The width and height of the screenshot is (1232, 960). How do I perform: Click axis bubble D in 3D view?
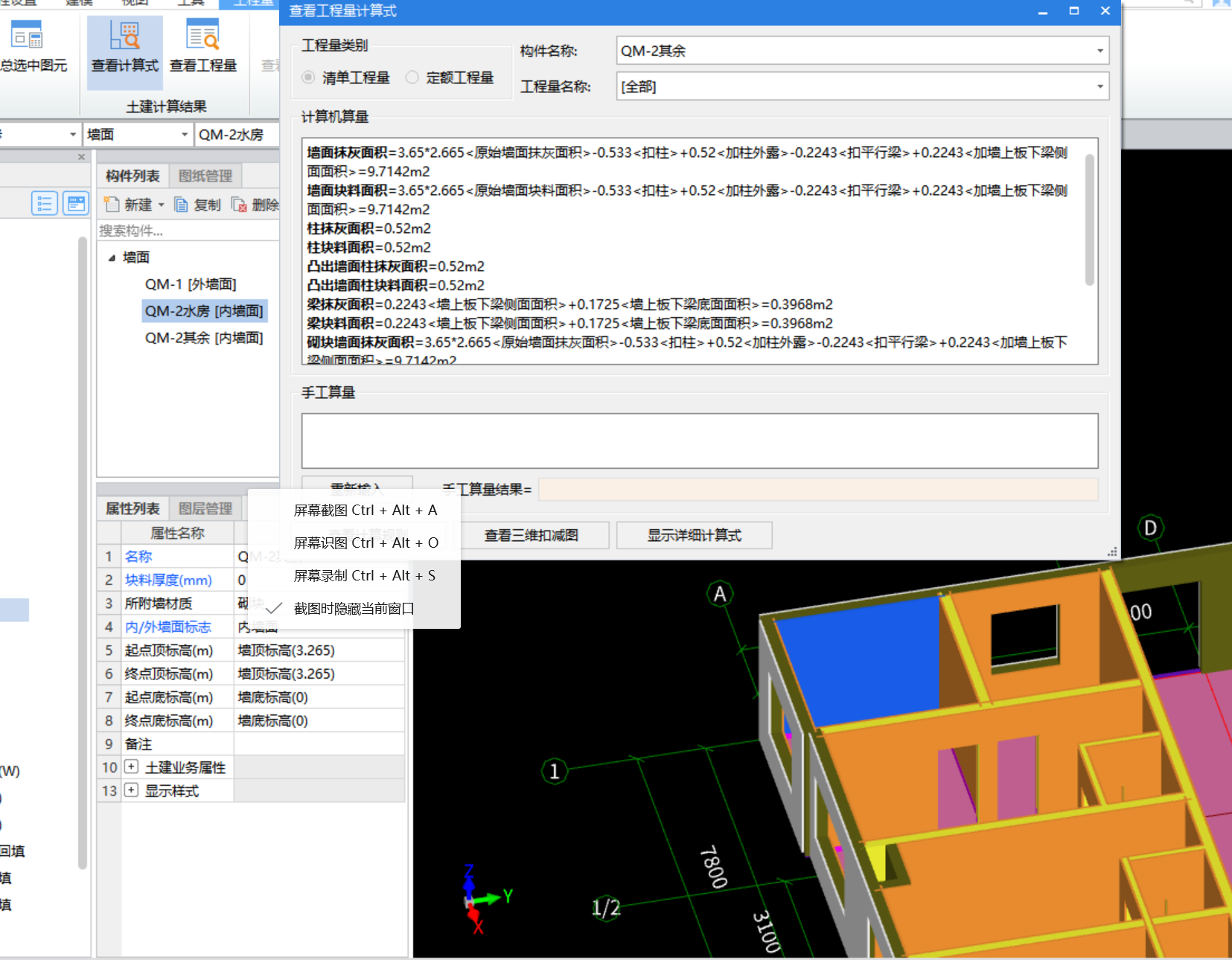(x=1151, y=528)
